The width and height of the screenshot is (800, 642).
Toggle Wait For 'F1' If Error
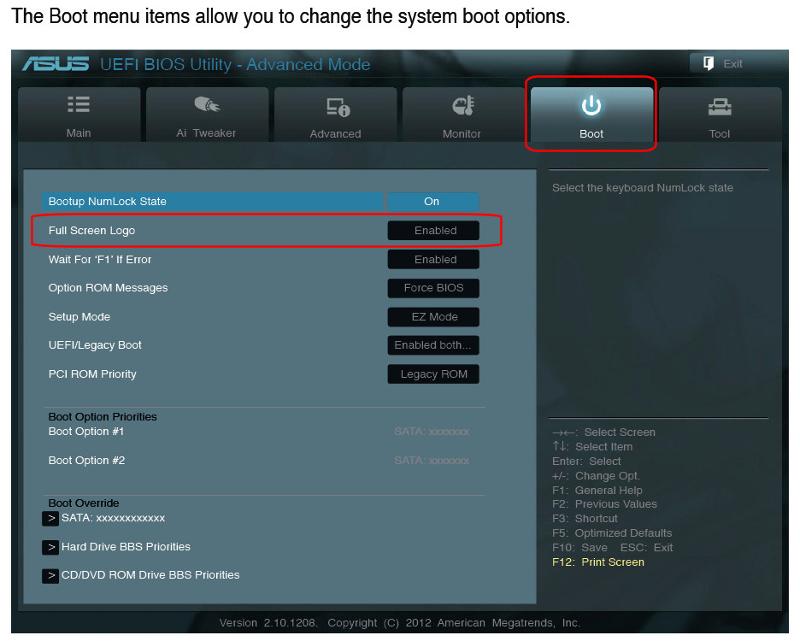pyautogui.click(x=434, y=259)
